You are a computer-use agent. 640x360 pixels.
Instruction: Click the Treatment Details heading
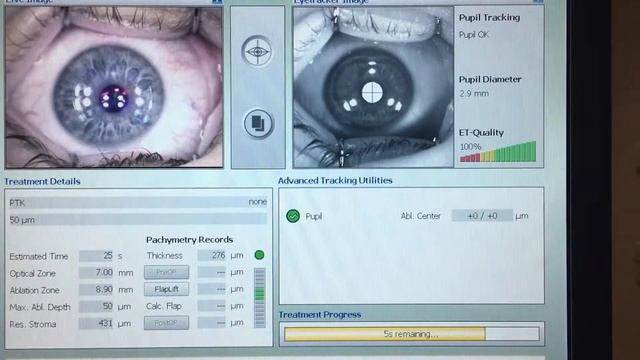pos(42,181)
